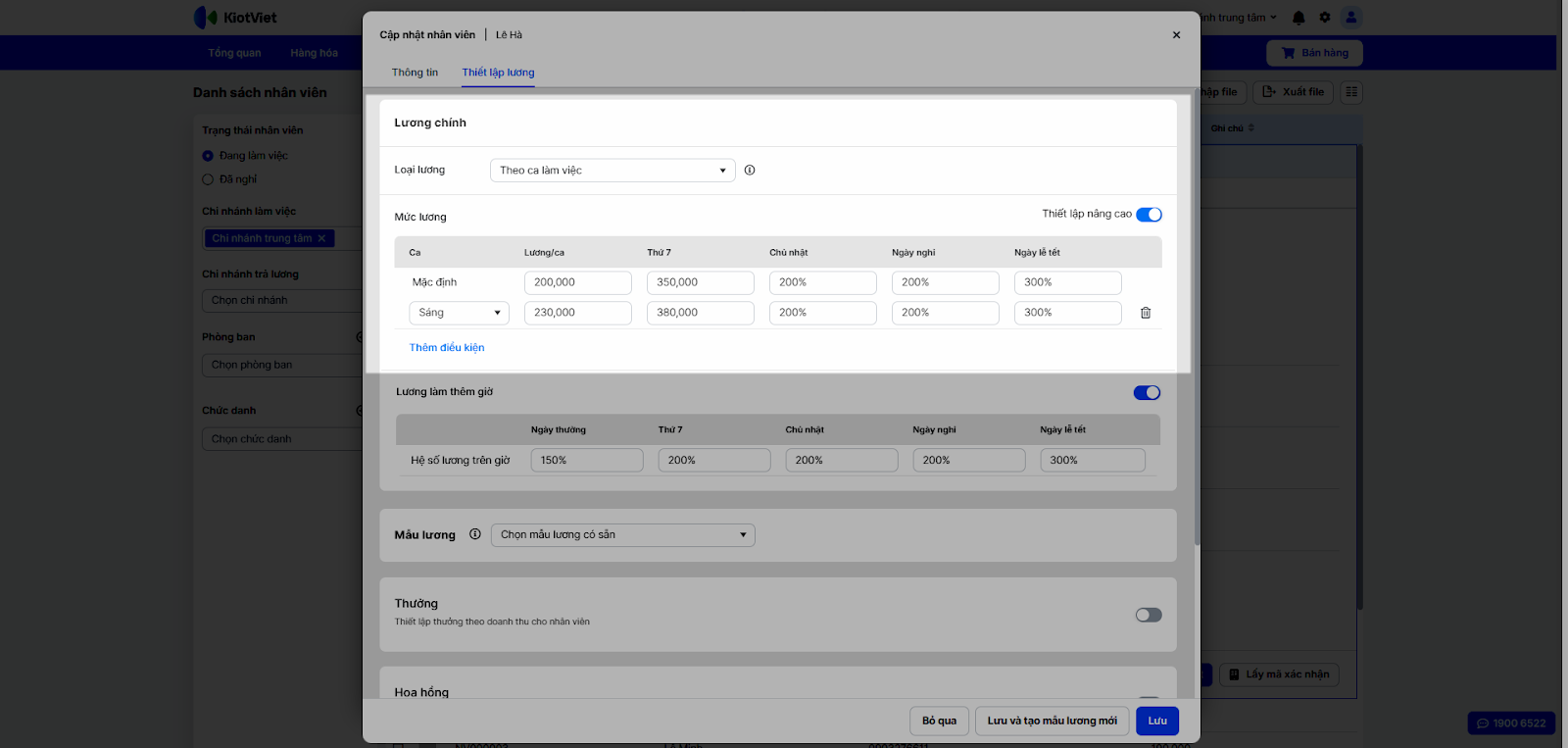Click the Mặc định Lương/ca input field
The height and width of the screenshot is (748, 1568).
pyautogui.click(x=577, y=282)
